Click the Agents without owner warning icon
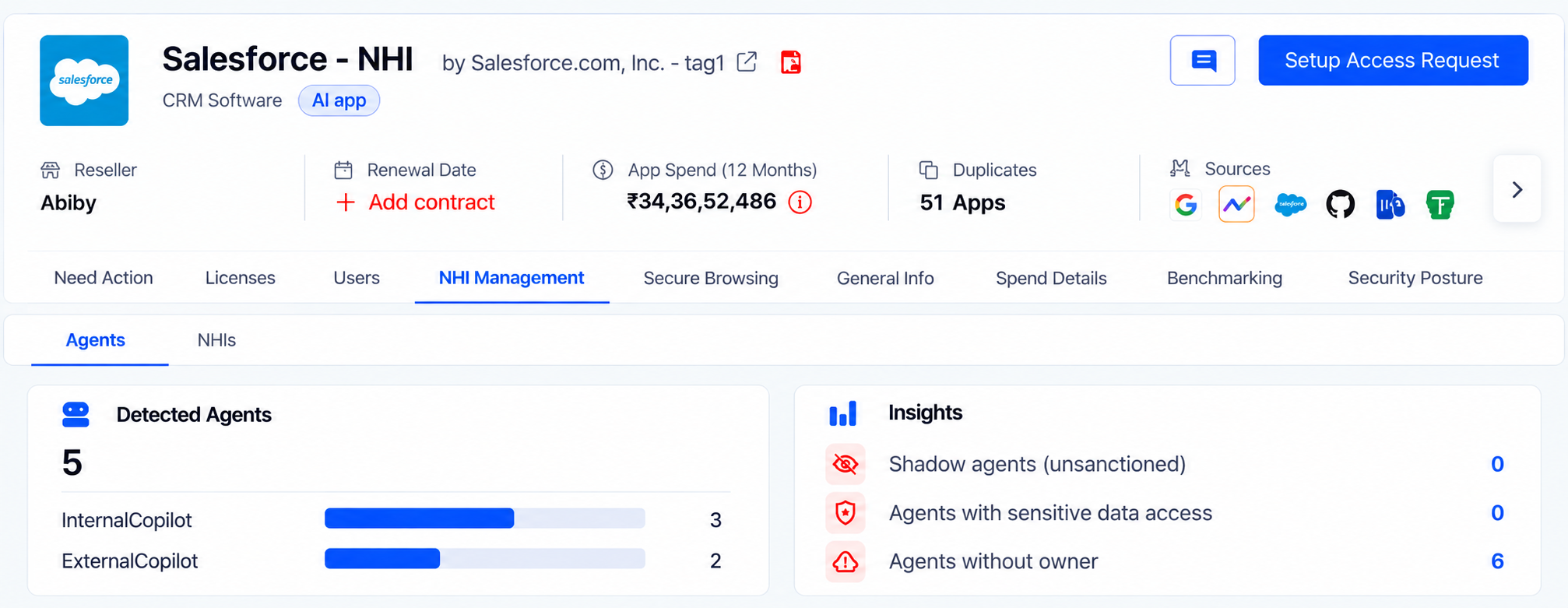The height and width of the screenshot is (608, 1568). (x=845, y=561)
